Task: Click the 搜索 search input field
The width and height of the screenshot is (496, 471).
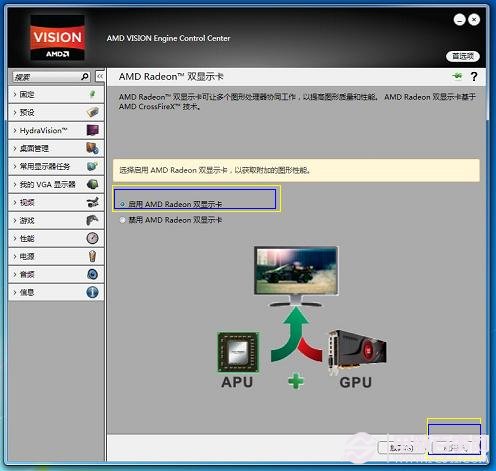Action: 52,77
